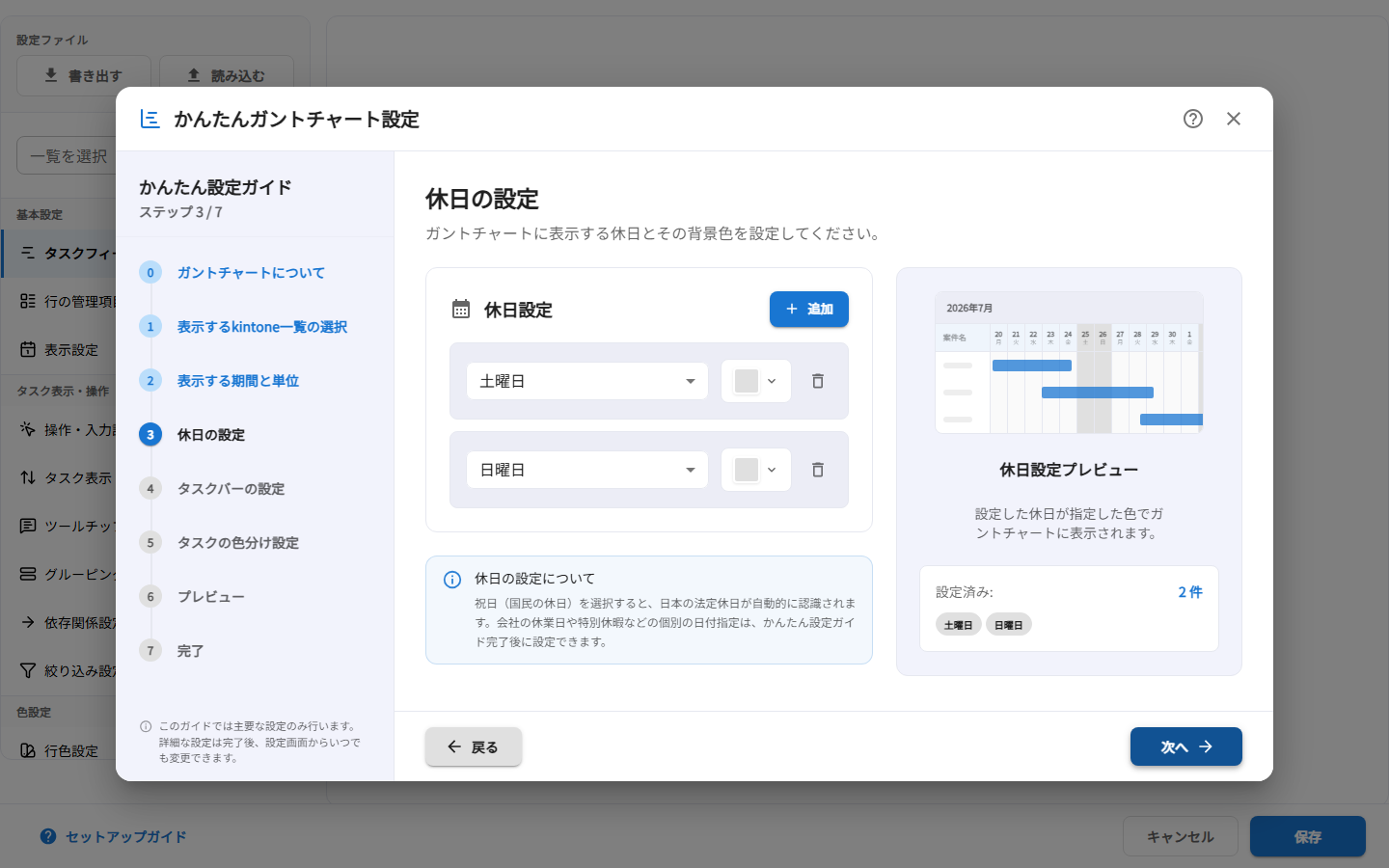Jump to step 2 表示する期間と単位

point(219,381)
